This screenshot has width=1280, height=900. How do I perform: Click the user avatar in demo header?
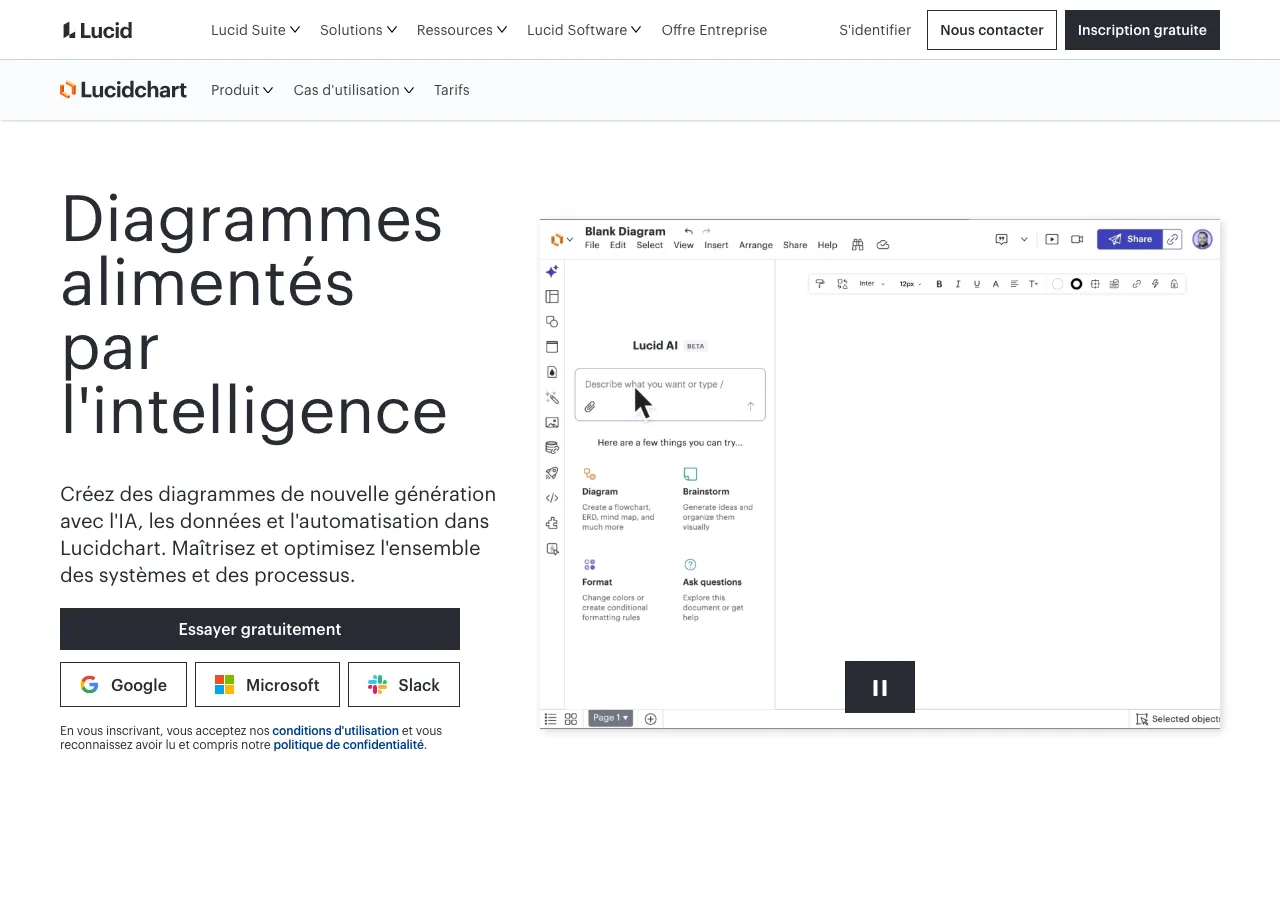[x=1202, y=239]
